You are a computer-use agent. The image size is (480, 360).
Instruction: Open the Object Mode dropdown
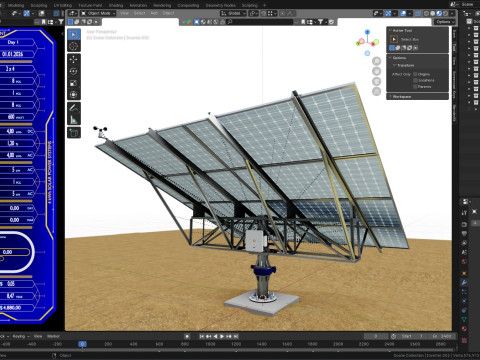[x=98, y=13]
